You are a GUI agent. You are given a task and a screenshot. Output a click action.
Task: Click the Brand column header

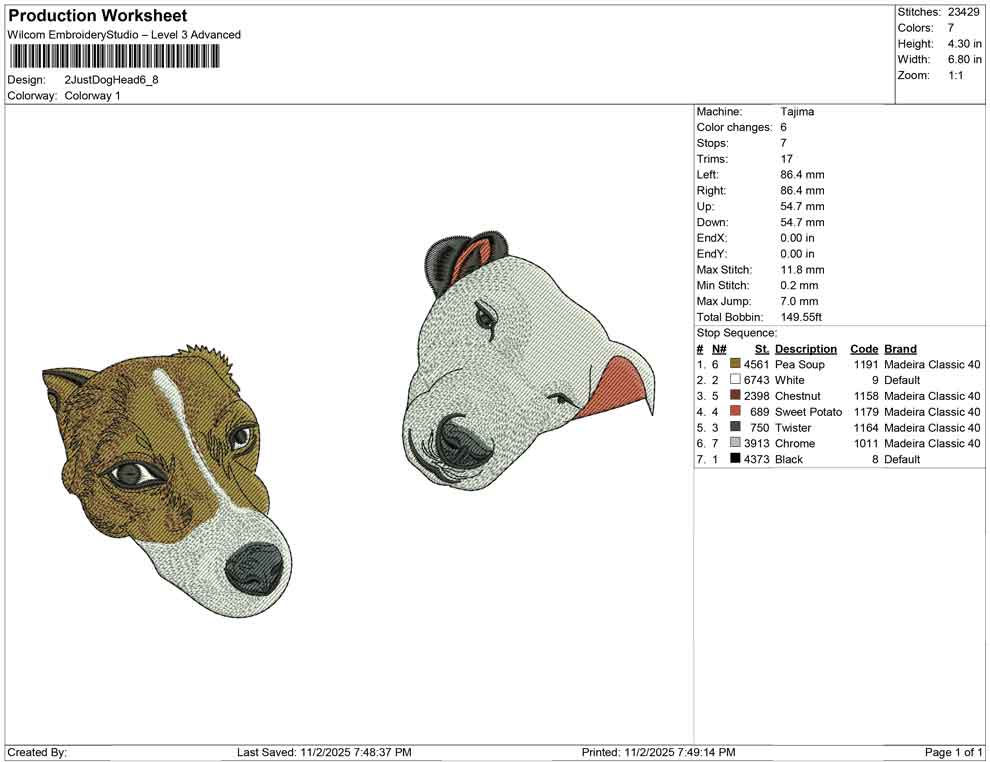(900, 348)
